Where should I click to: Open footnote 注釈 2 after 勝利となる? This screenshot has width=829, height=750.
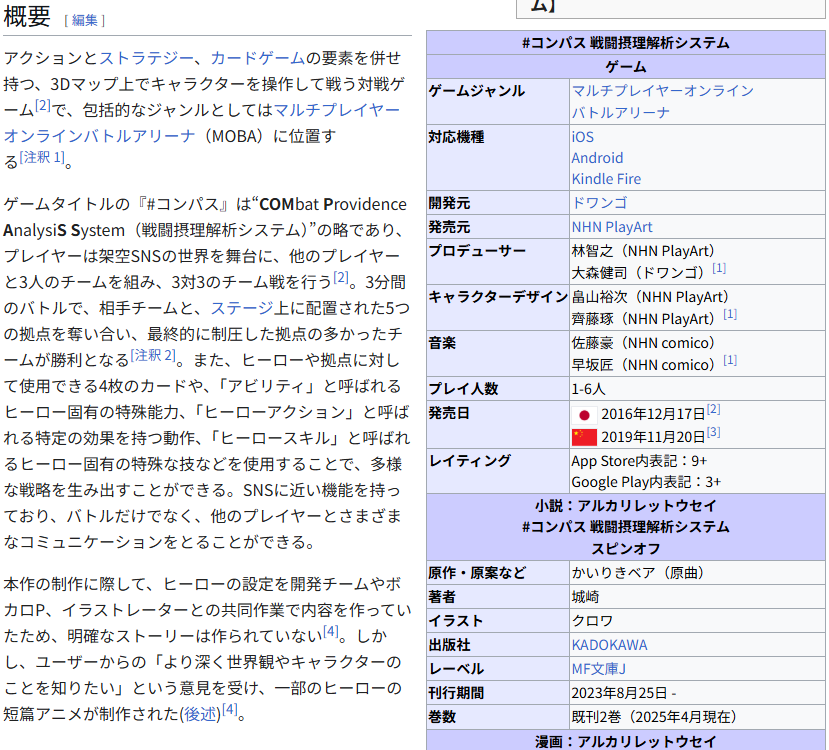pos(153,355)
